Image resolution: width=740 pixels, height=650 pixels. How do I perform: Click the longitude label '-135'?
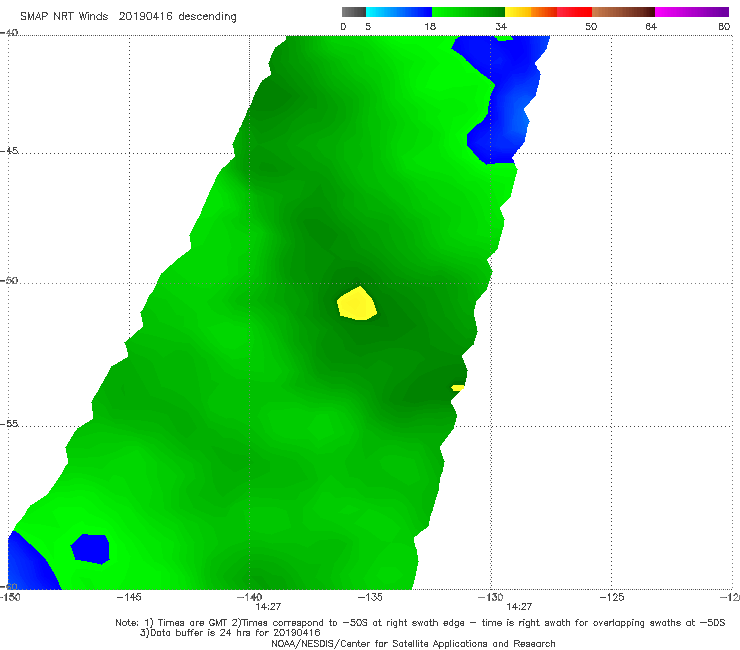[x=370, y=597]
